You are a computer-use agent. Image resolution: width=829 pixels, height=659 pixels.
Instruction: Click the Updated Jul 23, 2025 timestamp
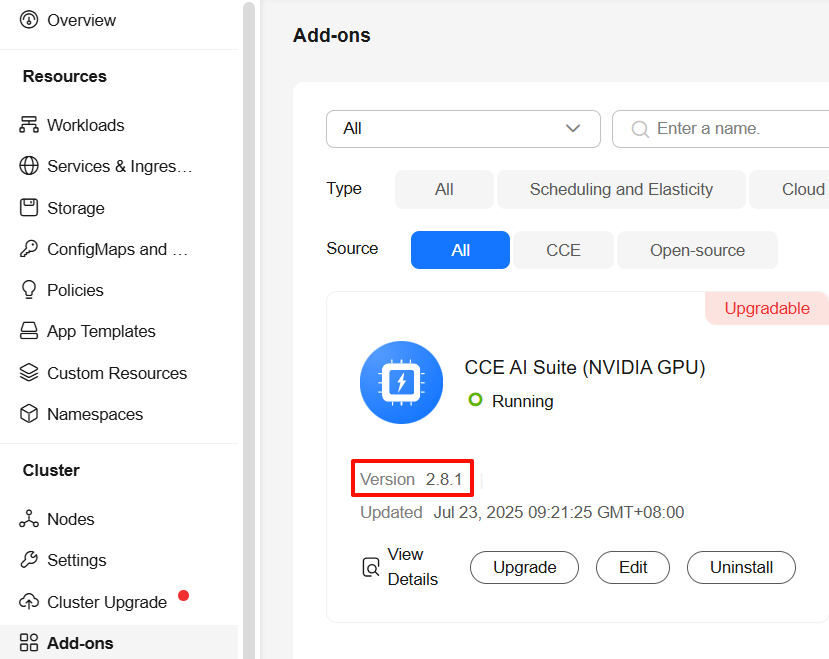522,512
